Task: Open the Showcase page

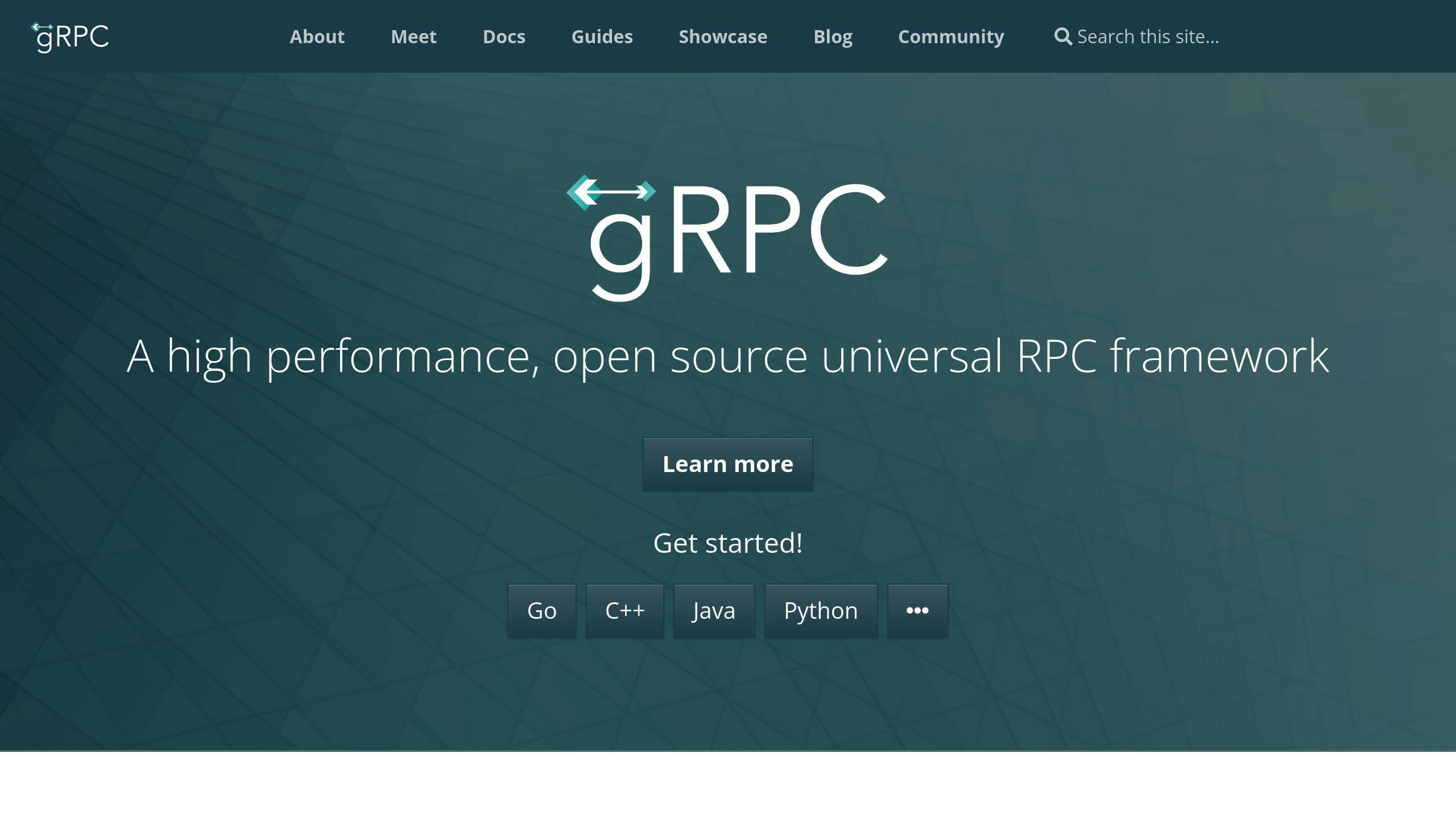Action: 723,36
